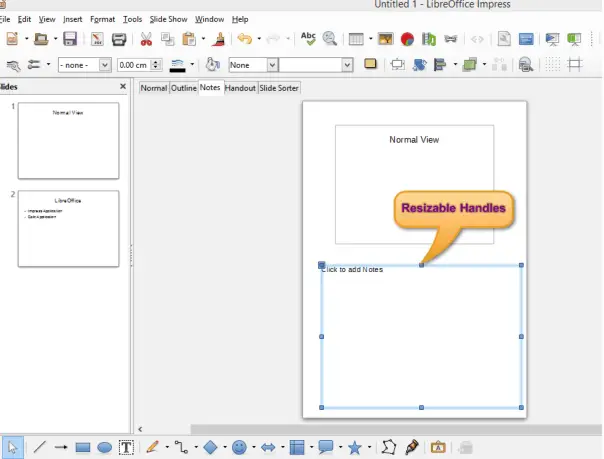Select the Basic Shapes diamond tool
Screen dimensions: 604x459
tap(210, 447)
